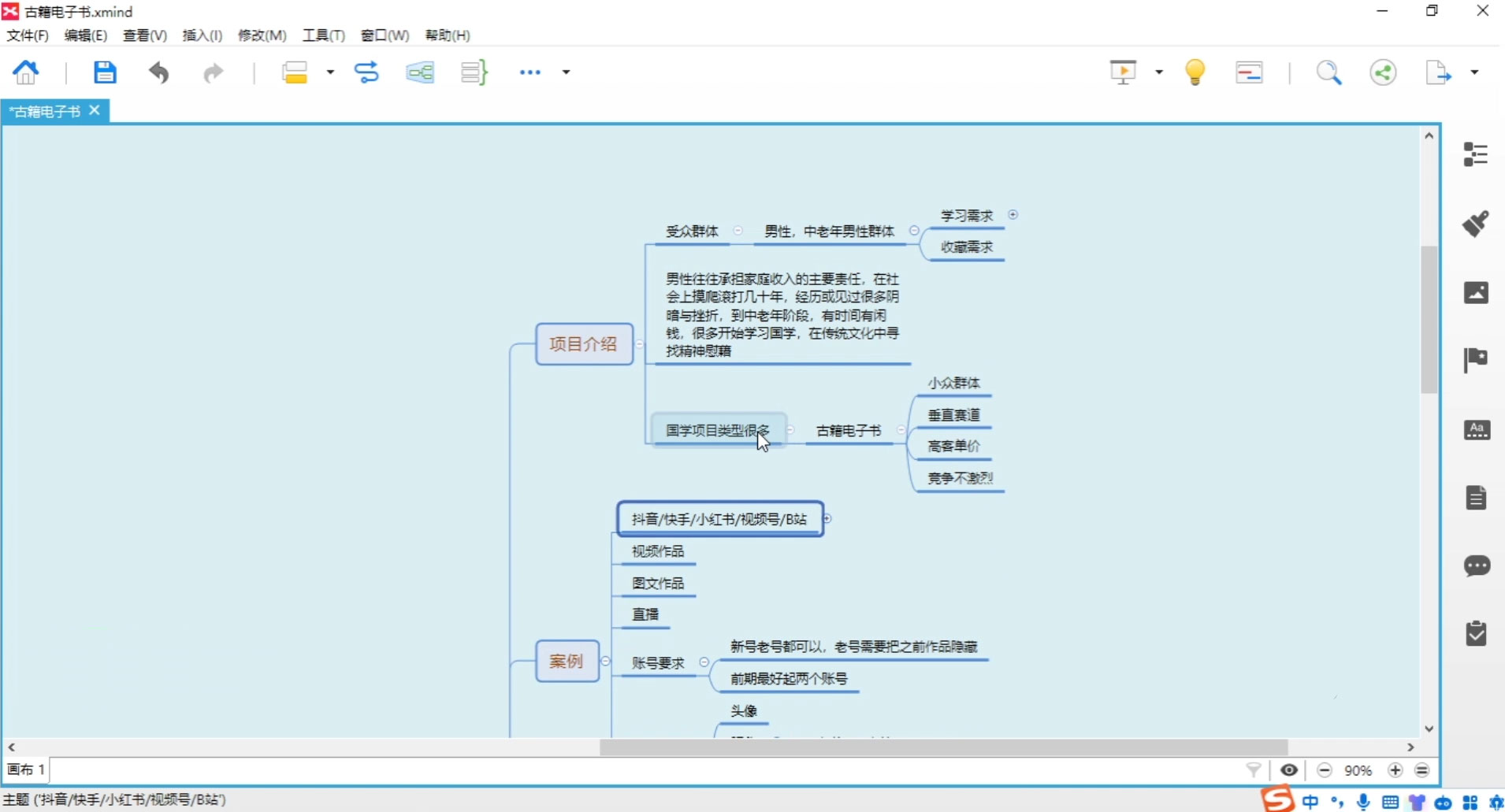Start presentation mode with the play icon
The height and width of the screenshot is (812, 1505).
point(1122,72)
